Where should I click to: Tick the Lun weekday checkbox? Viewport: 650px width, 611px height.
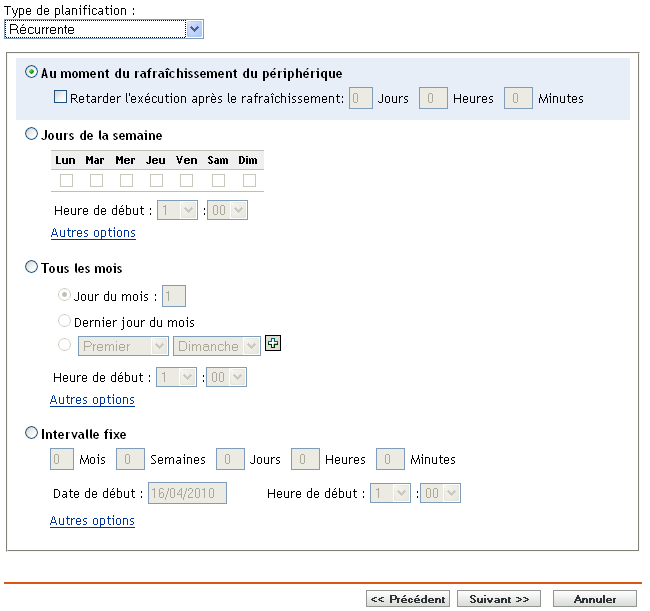pyautogui.click(x=66, y=180)
